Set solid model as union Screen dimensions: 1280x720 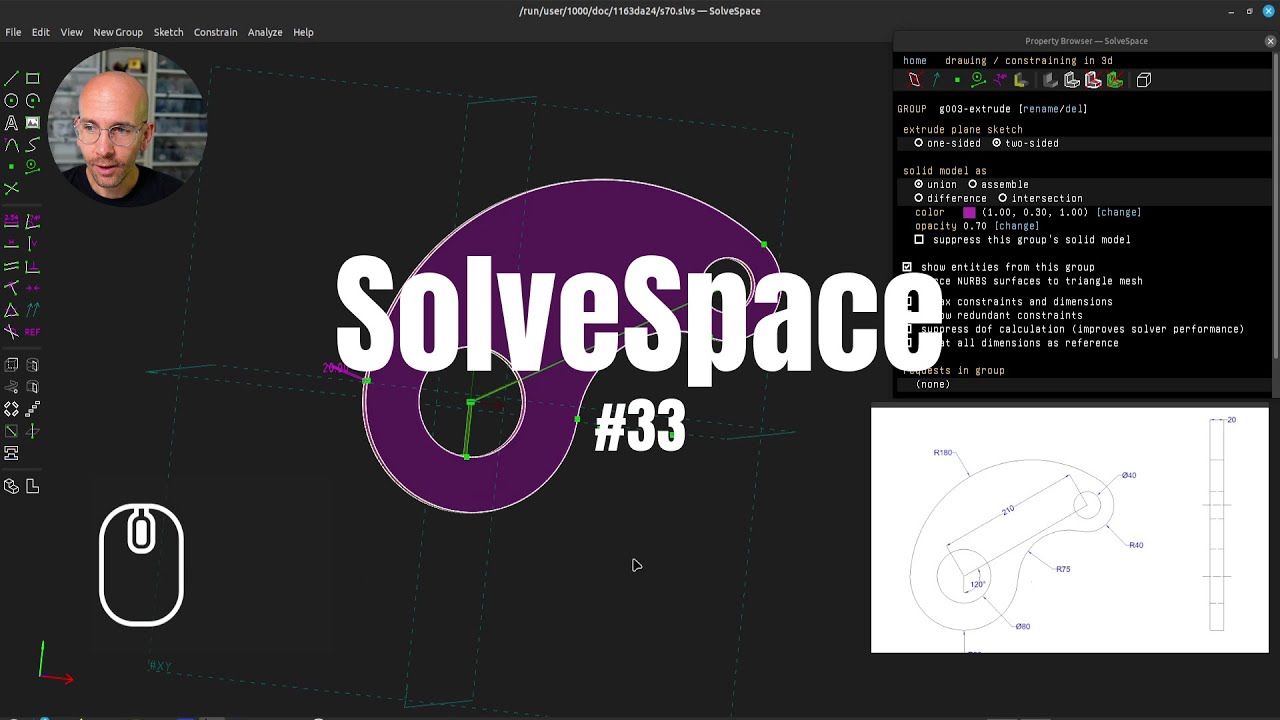point(935,185)
